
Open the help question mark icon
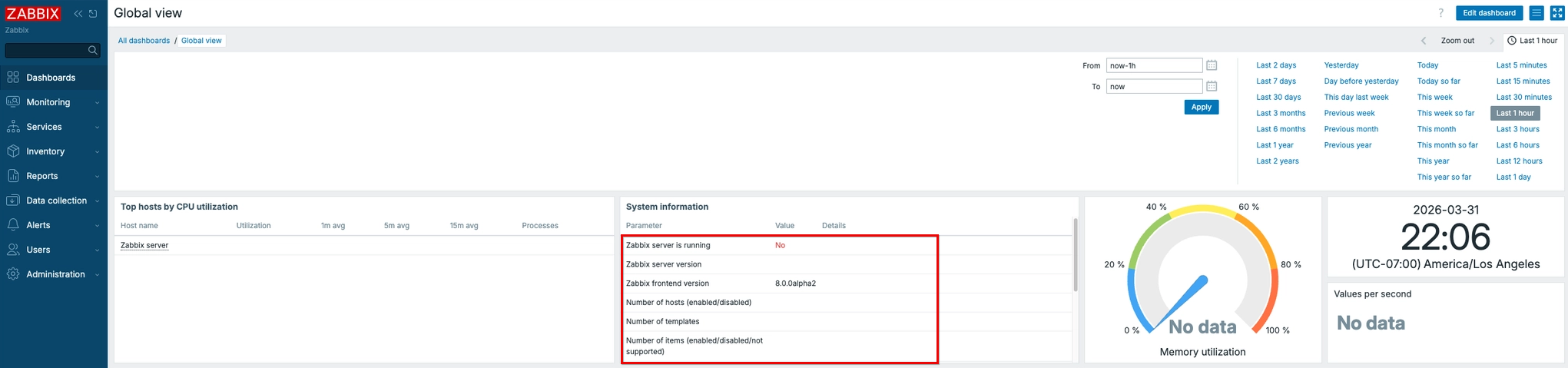[x=1440, y=13]
